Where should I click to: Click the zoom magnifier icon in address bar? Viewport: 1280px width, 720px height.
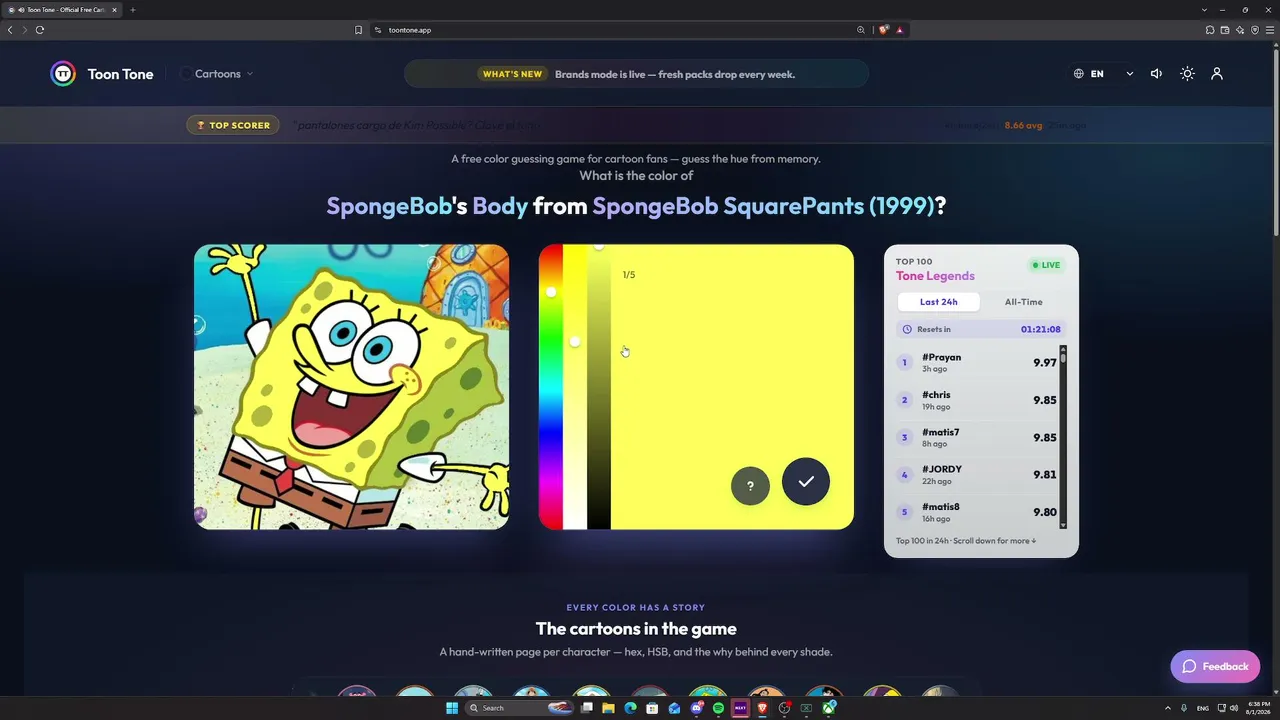coord(861,30)
